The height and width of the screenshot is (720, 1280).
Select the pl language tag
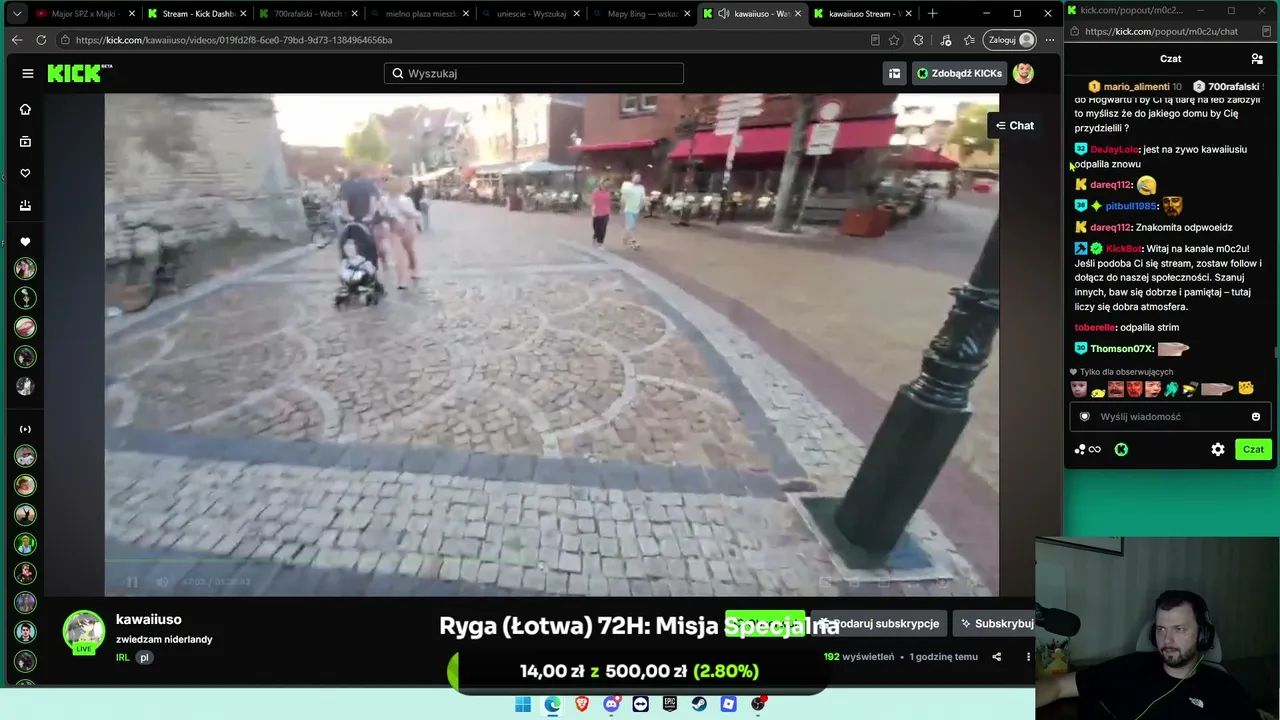144,657
